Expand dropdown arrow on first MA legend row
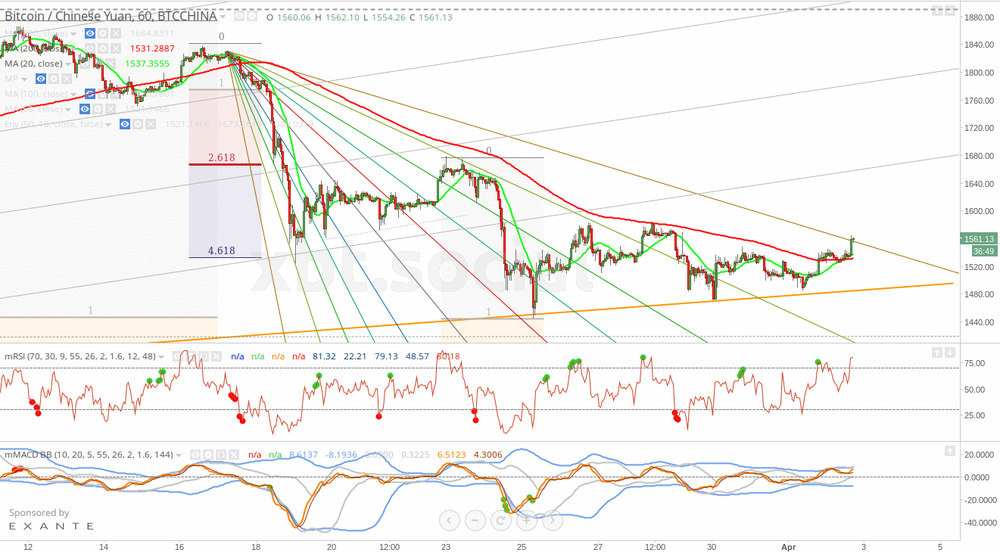This screenshot has width=1000, height=553. click(x=74, y=34)
